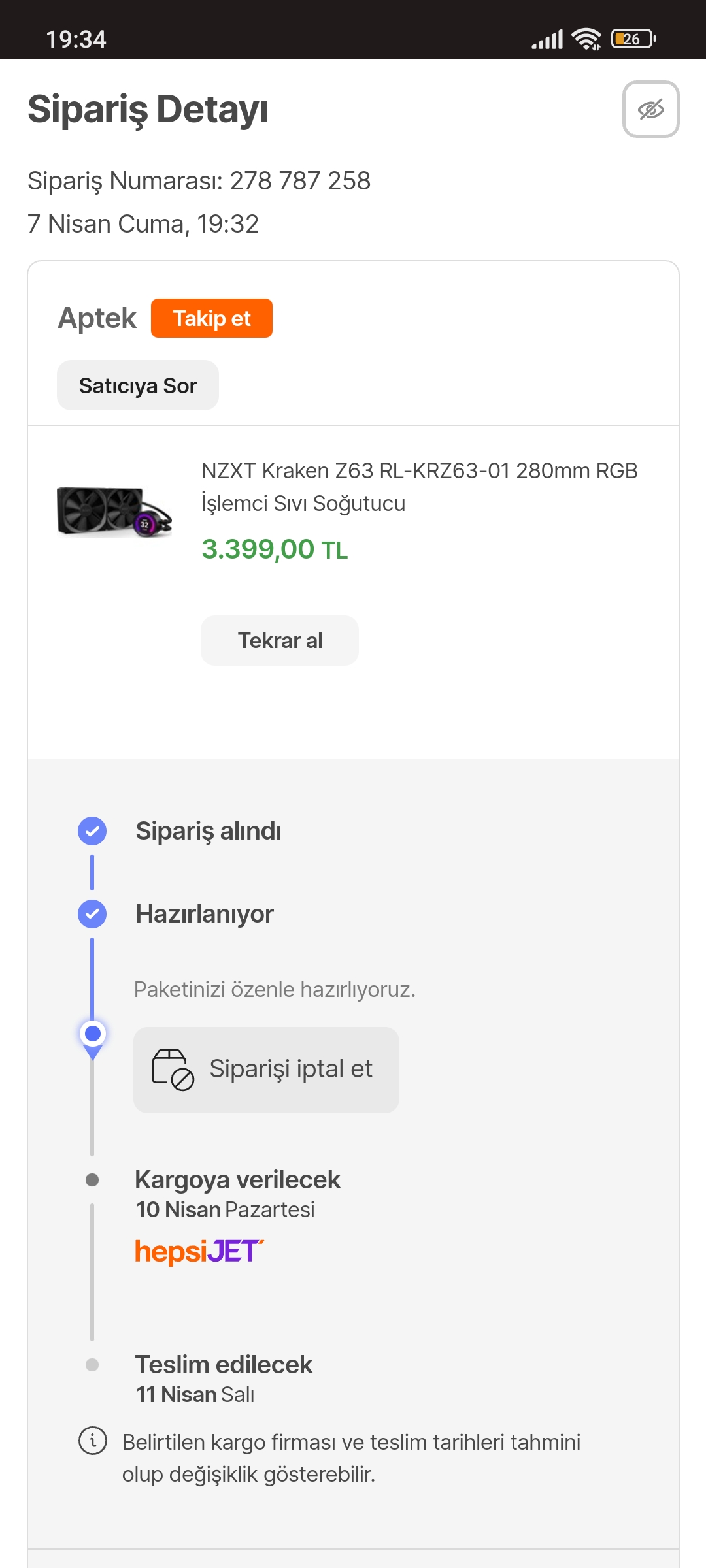Tap the Kargoya verilecek step dot
This screenshot has width=706, height=1568.
pos(92,1180)
